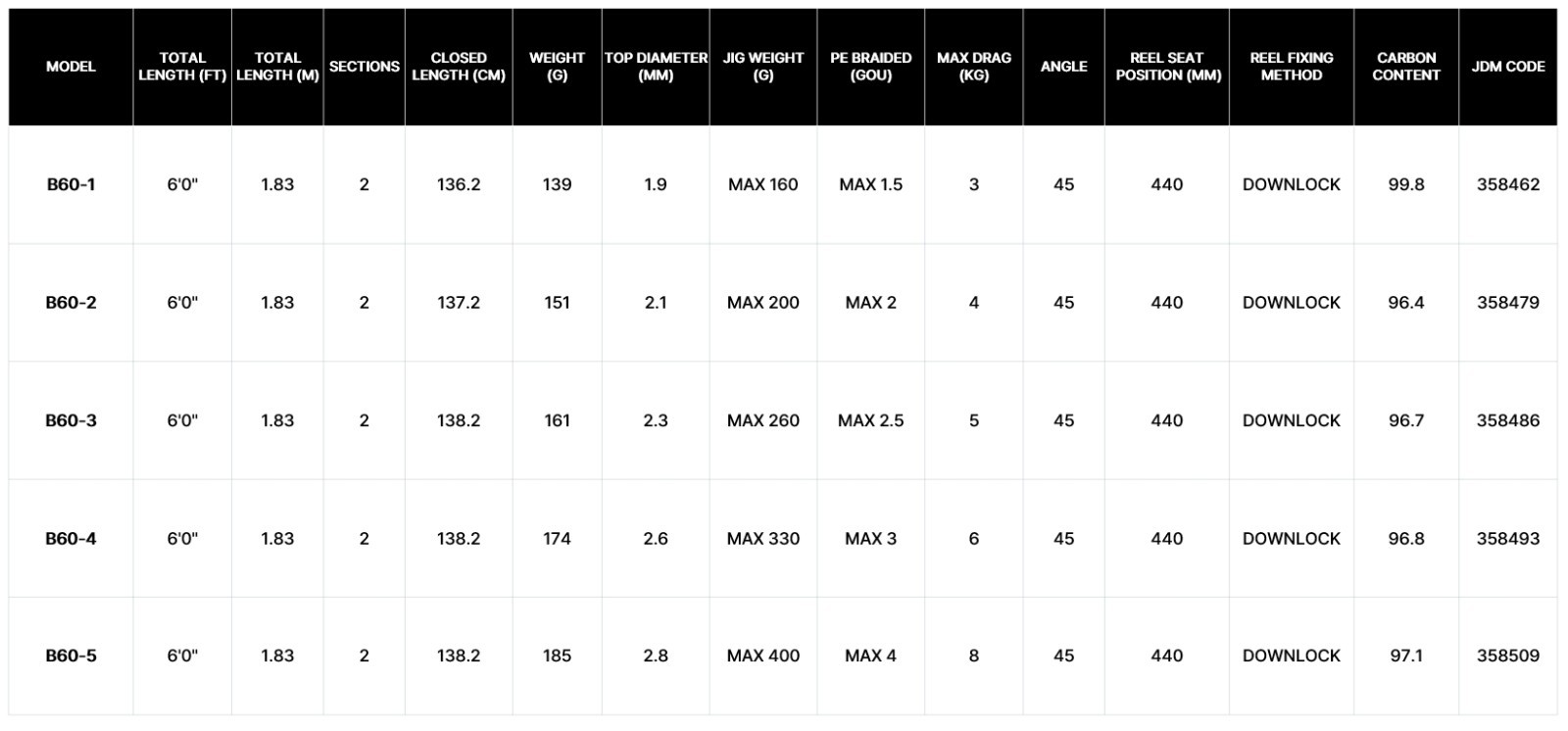Screen dimensions: 1568x731
Task: Click the MODEL column header
Action: (71, 67)
